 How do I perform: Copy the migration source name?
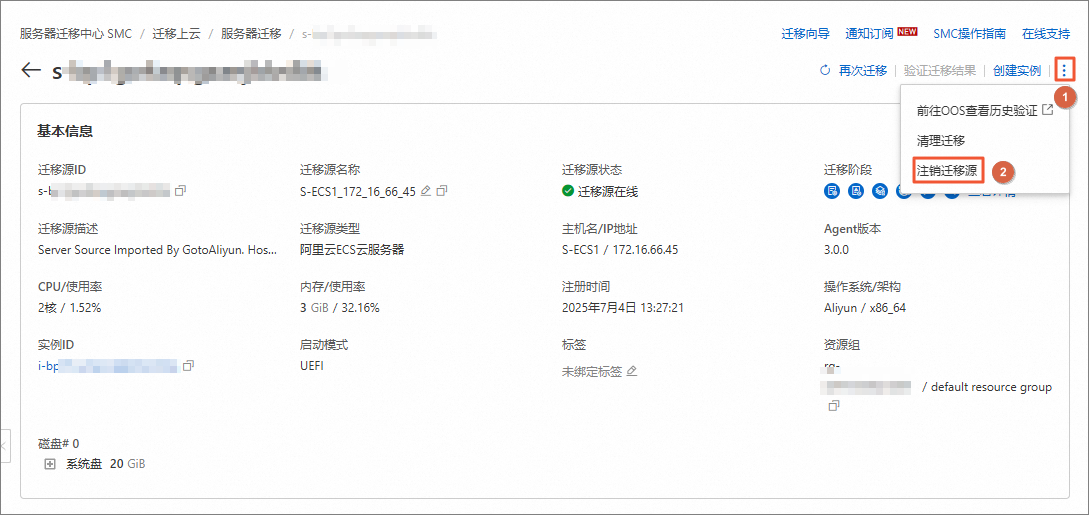point(441,190)
